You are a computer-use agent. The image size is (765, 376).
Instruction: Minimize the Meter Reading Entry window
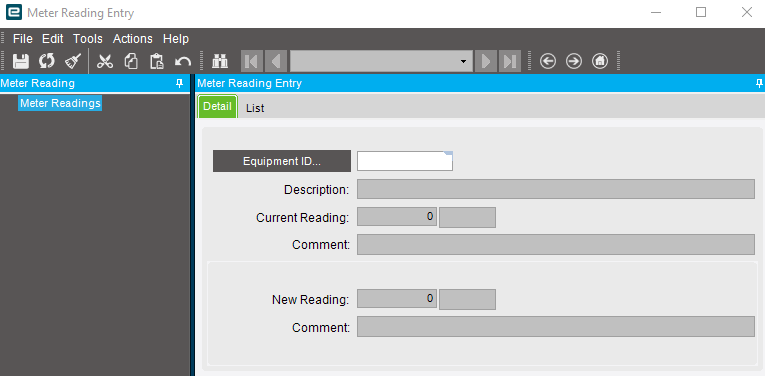click(x=656, y=12)
